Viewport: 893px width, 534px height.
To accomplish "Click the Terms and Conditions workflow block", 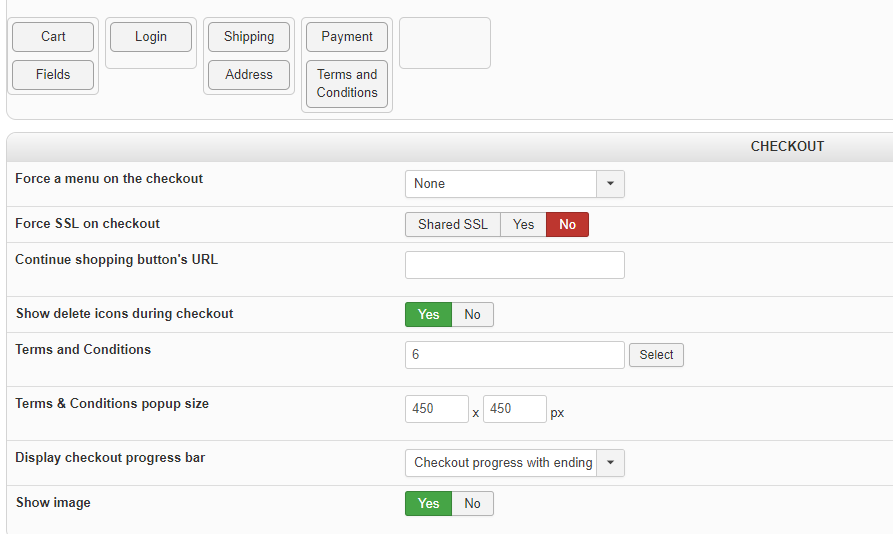I will click(x=347, y=84).
